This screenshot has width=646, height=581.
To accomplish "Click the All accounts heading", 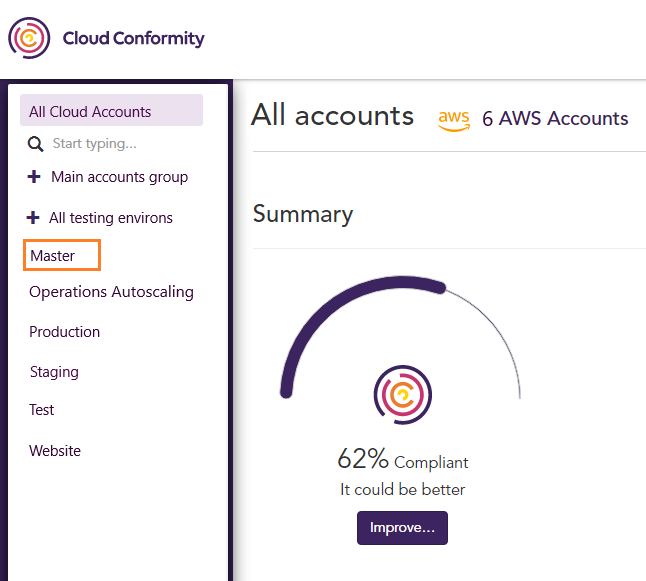I will click(332, 115).
